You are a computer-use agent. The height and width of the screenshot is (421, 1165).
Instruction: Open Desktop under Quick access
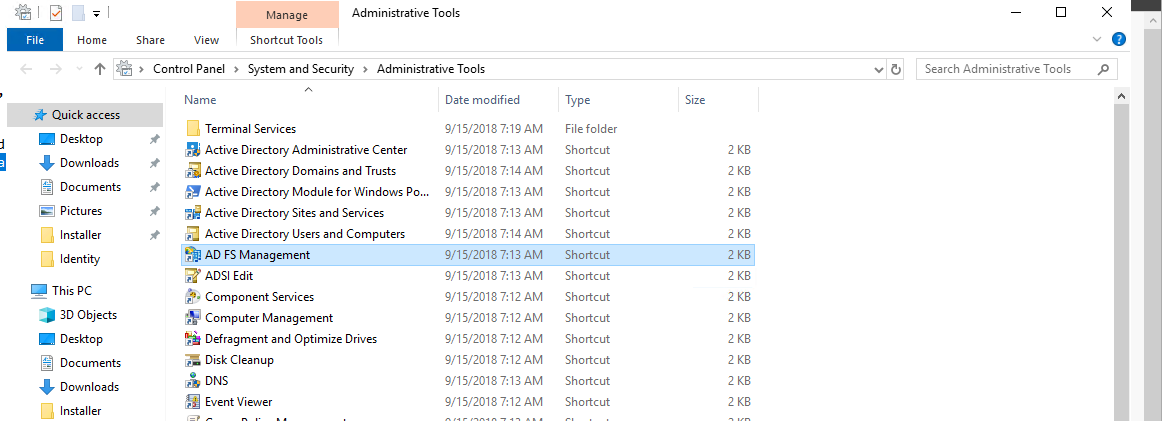tap(82, 139)
